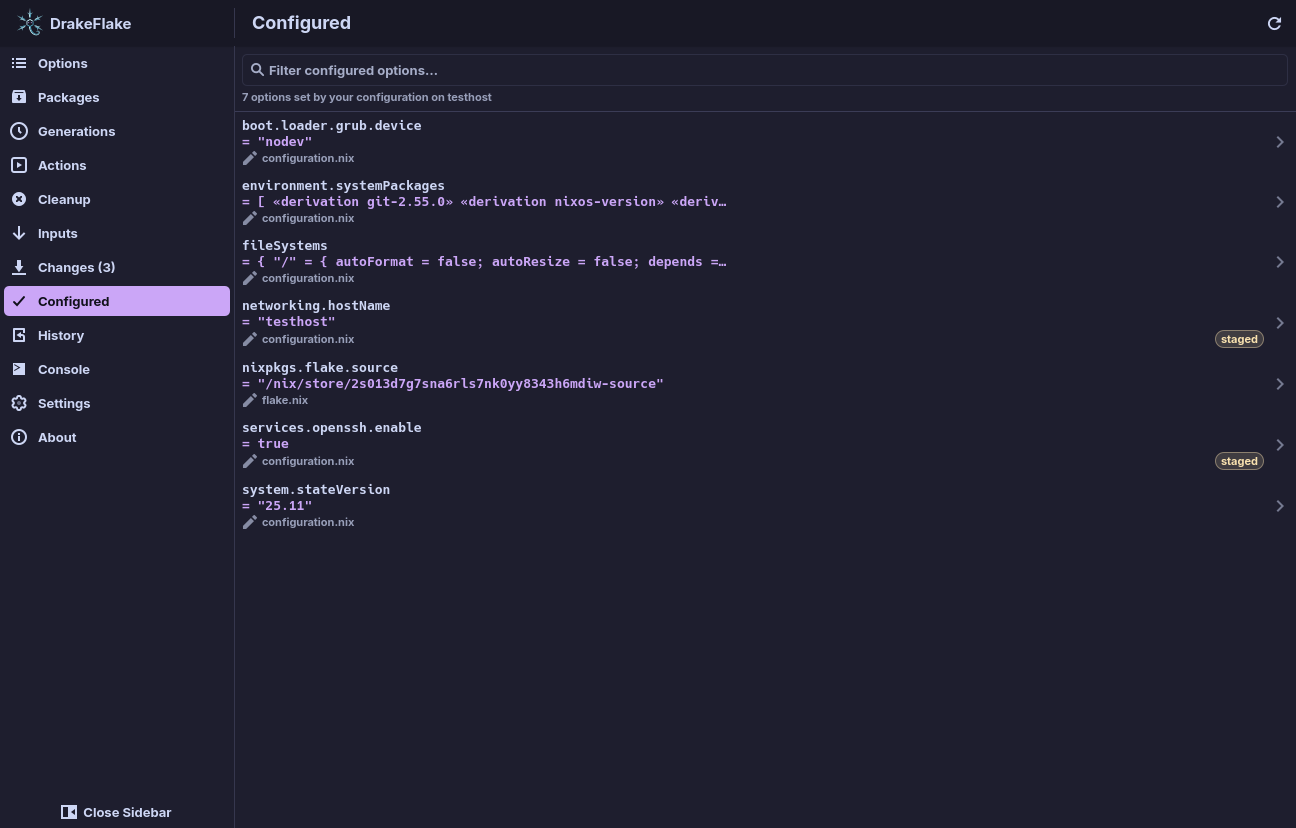Screen dimensions: 1296x828
Task: Select the Configured sidebar item
Action: click(x=117, y=301)
